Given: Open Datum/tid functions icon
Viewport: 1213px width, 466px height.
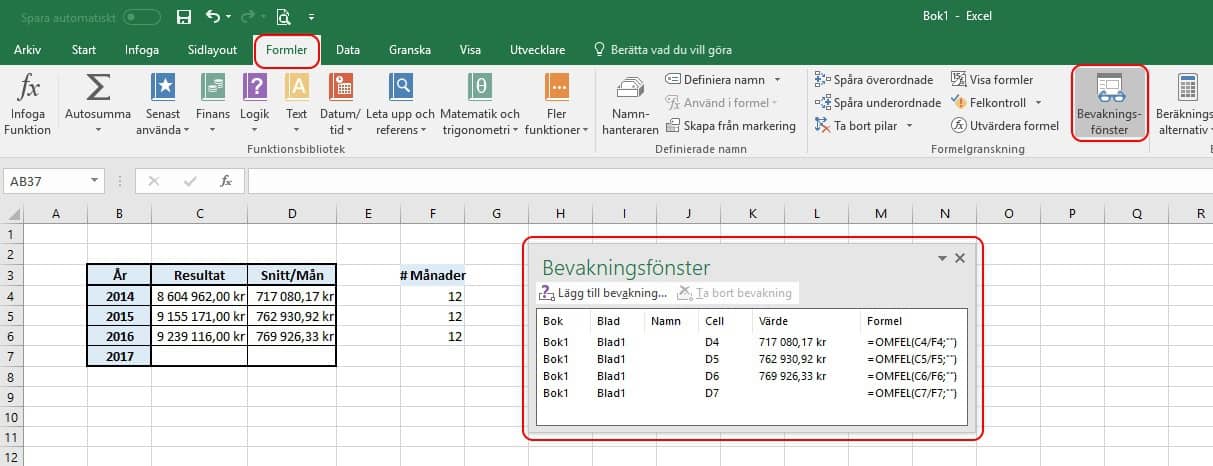Looking at the screenshot, I should point(339,89).
